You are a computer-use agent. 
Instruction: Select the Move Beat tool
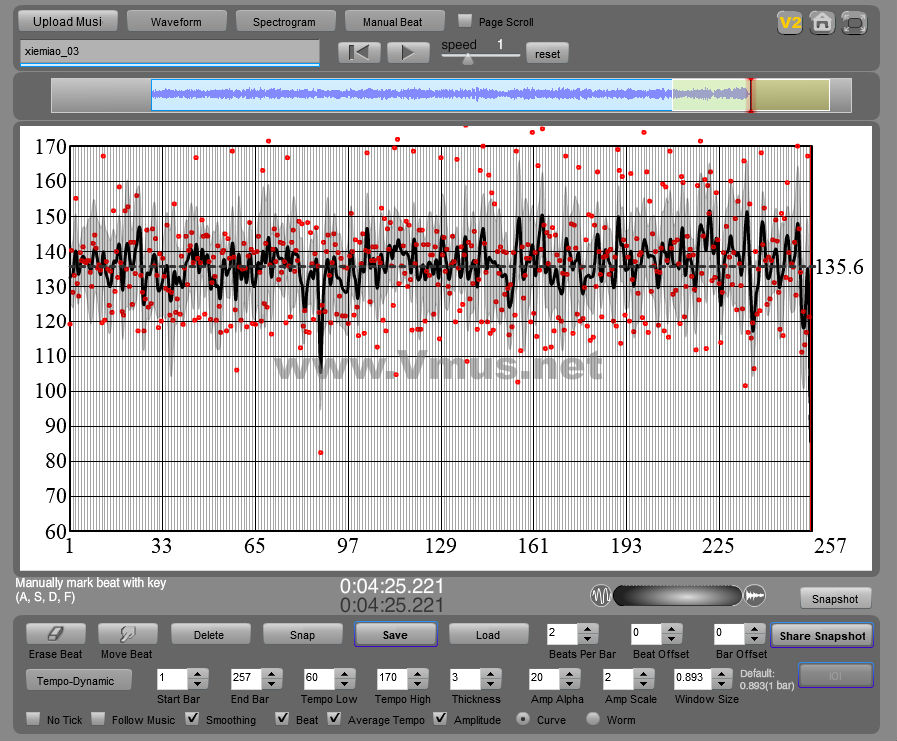click(127, 633)
